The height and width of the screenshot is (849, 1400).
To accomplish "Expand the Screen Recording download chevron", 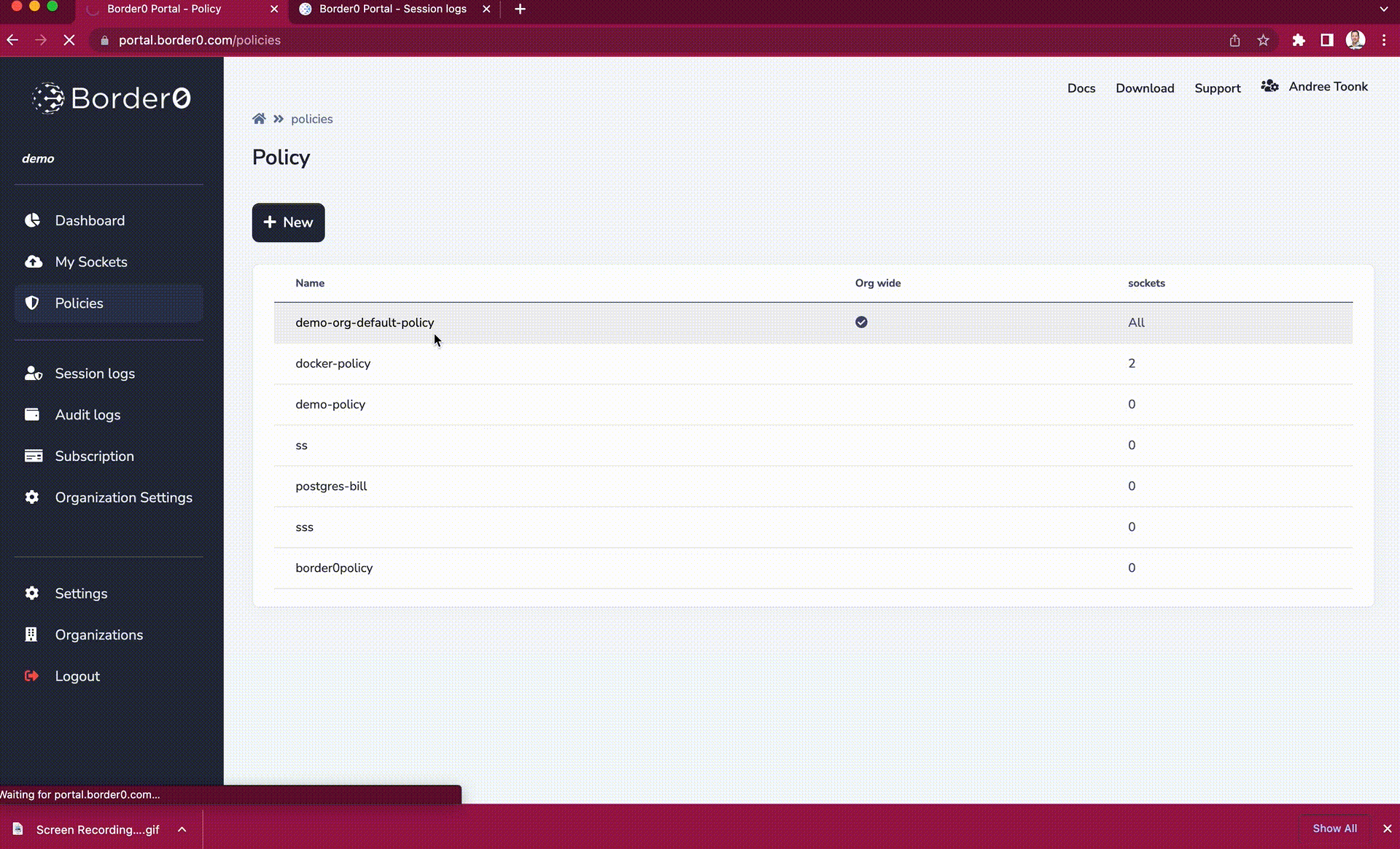I will pyautogui.click(x=182, y=829).
